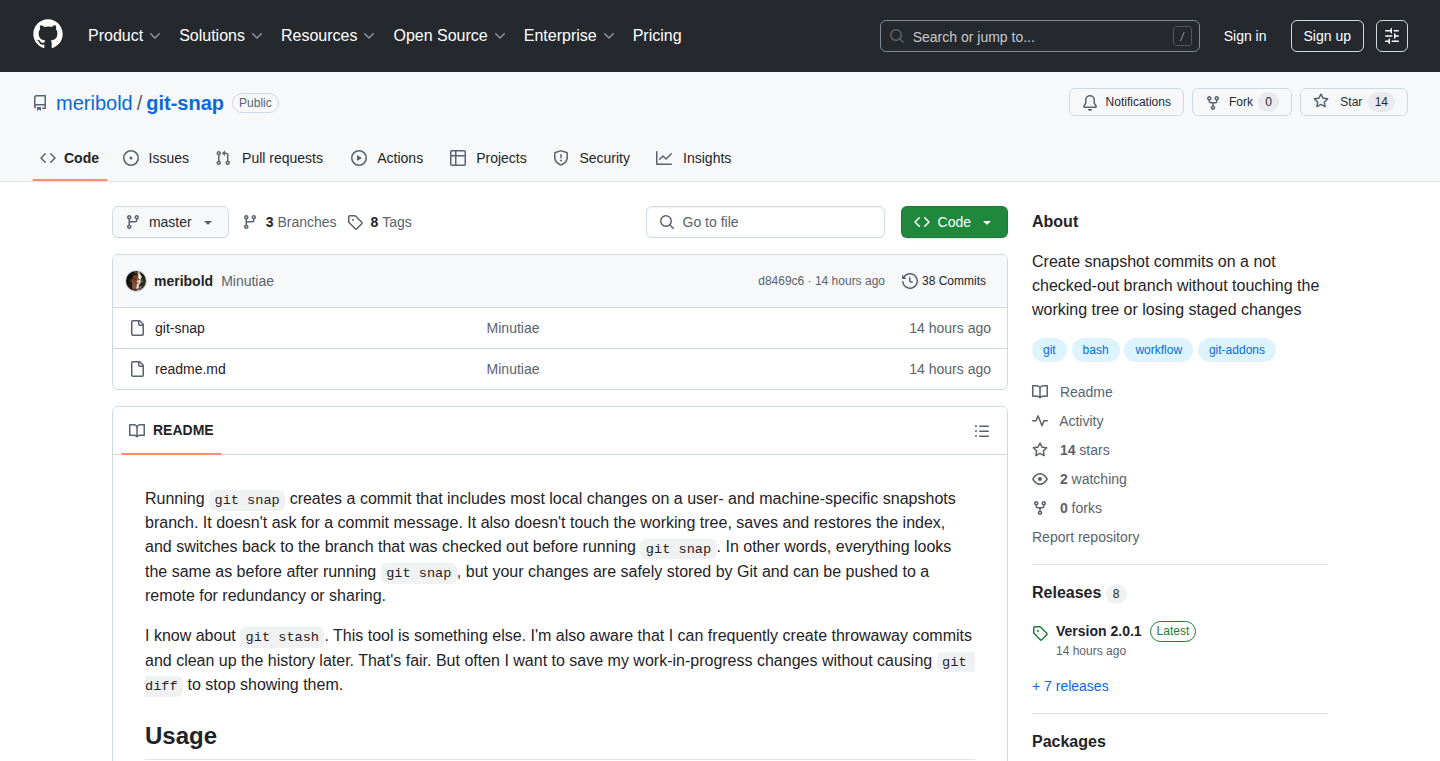Viewport: 1440px width, 761px height.
Task: Expand the Open Source menu
Action: [x=449, y=36]
